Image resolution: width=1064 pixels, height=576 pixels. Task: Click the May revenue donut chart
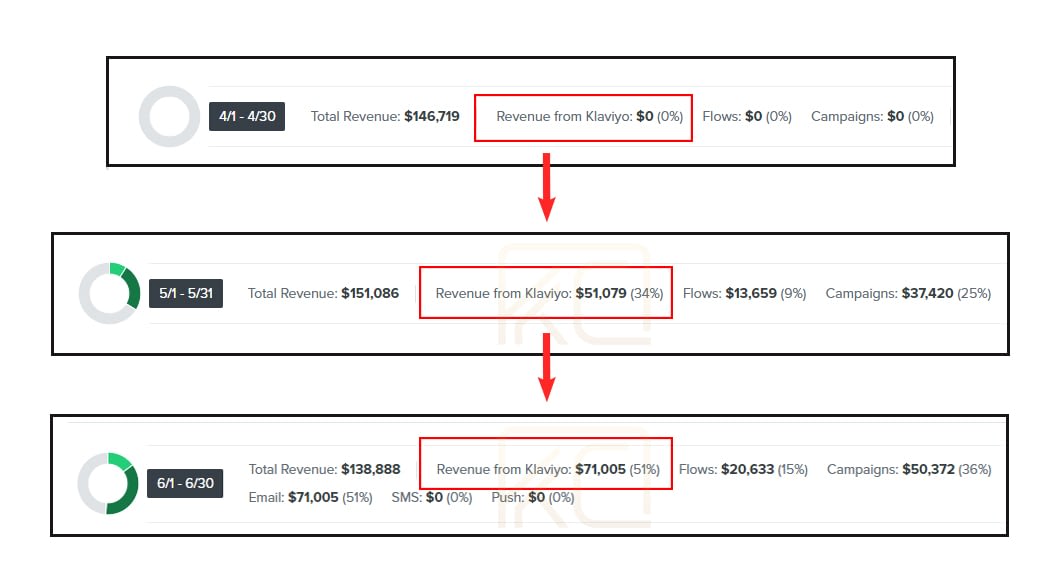[109, 293]
